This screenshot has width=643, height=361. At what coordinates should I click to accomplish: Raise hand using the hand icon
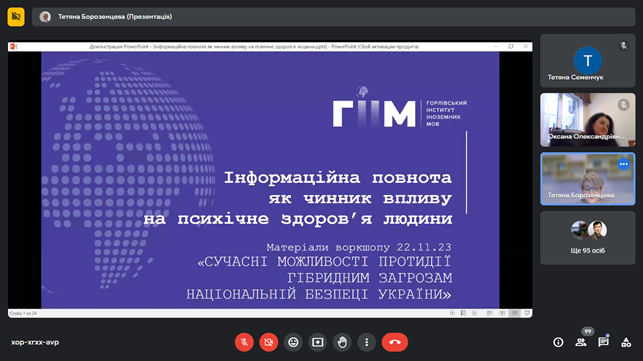point(342,342)
